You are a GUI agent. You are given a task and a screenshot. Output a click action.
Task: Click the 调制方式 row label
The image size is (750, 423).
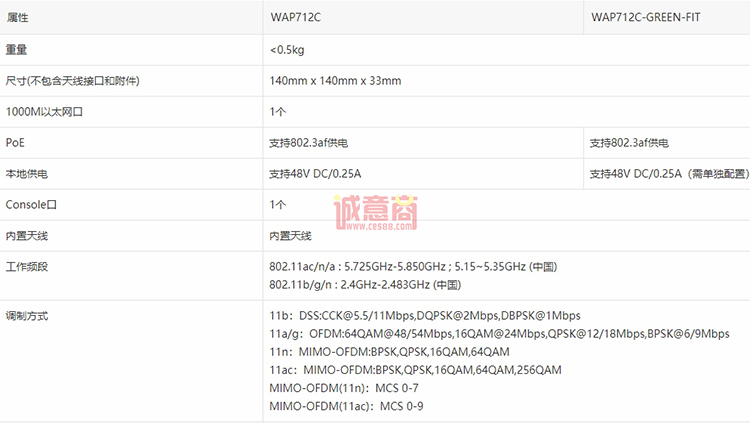pos(27,316)
